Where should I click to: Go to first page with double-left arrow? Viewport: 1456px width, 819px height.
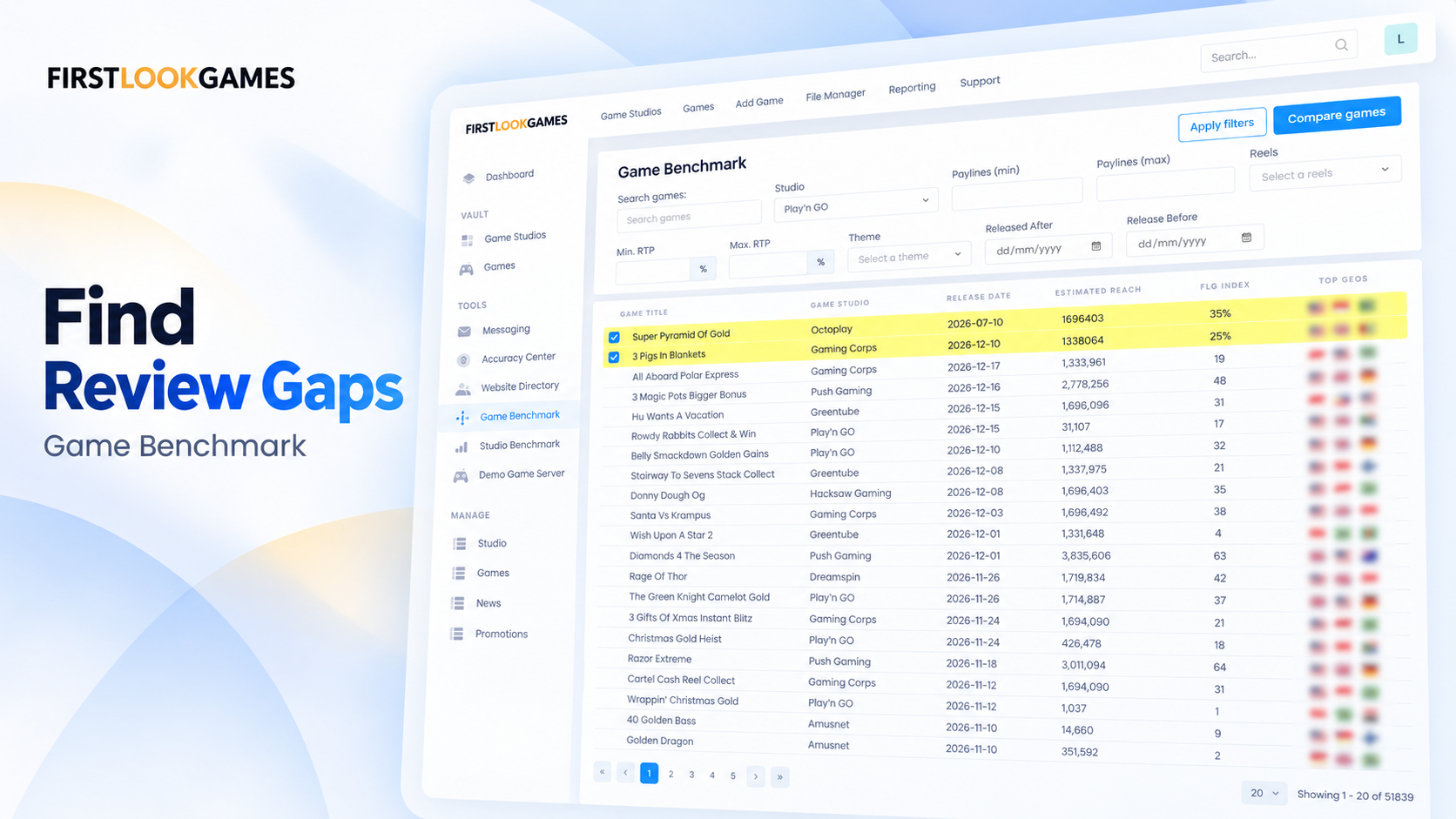[603, 772]
